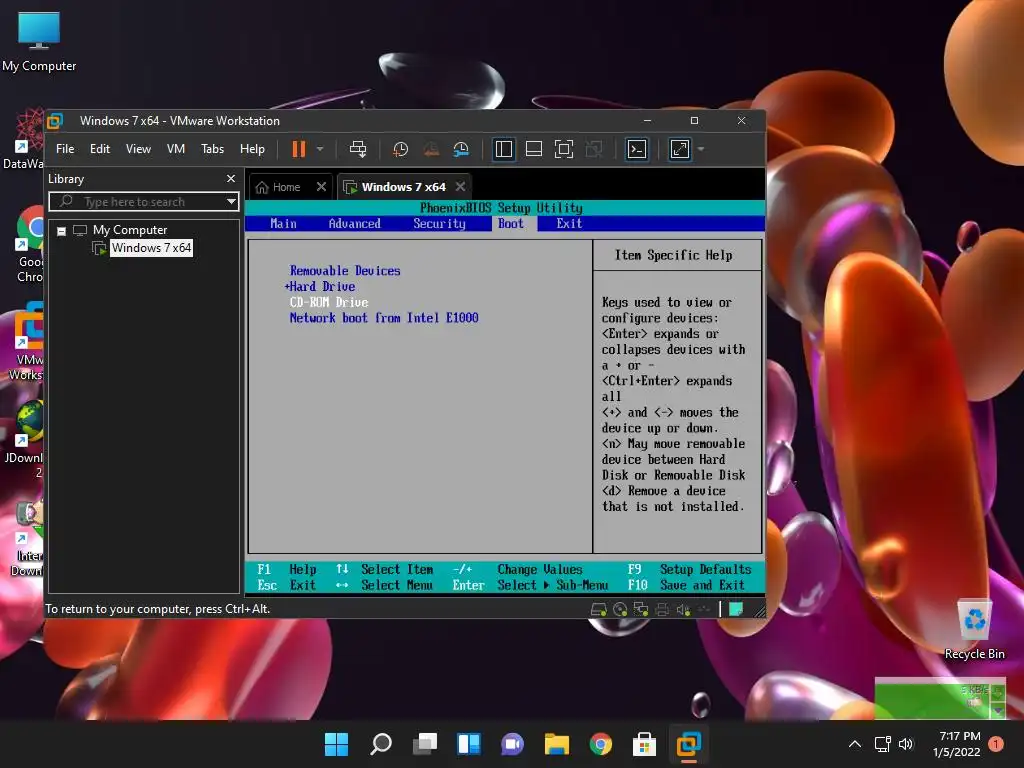The width and height of the screenshot is (1024, 768).
Task: Open the Edit menu
Action: pyautogui.click(x=100, y=149)
